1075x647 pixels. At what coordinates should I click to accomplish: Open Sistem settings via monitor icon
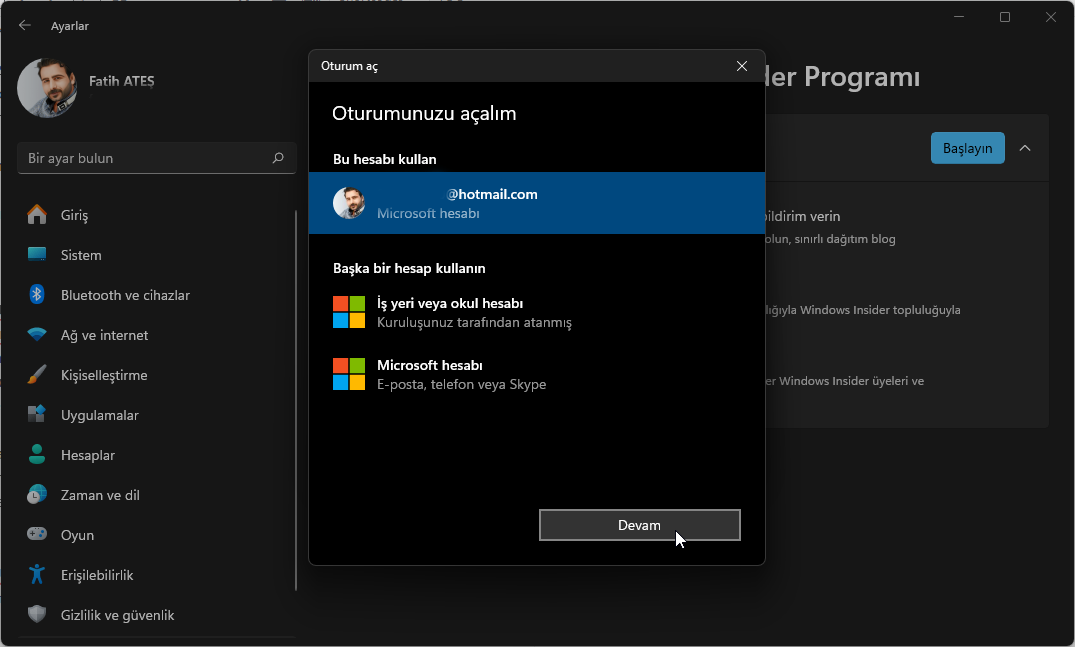click(x=37, y=255)
